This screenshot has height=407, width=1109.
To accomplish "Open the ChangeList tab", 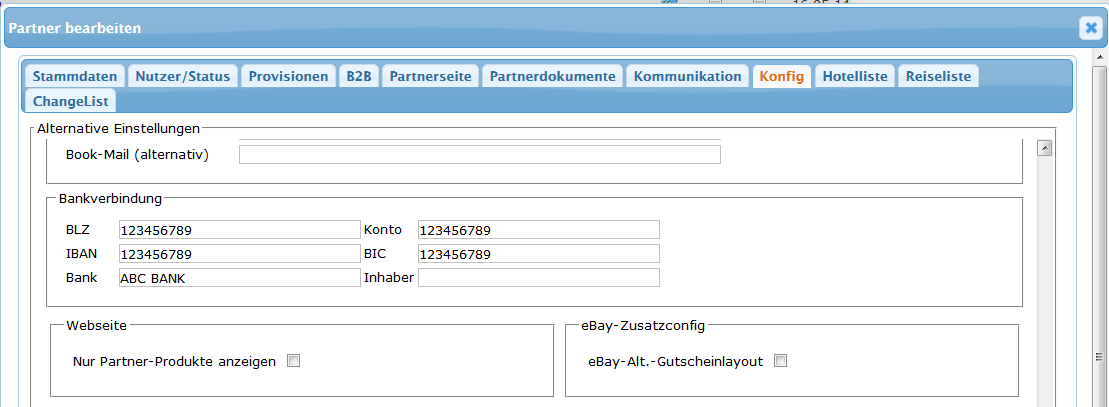I will pyautogui.click(x=70, y=101).
